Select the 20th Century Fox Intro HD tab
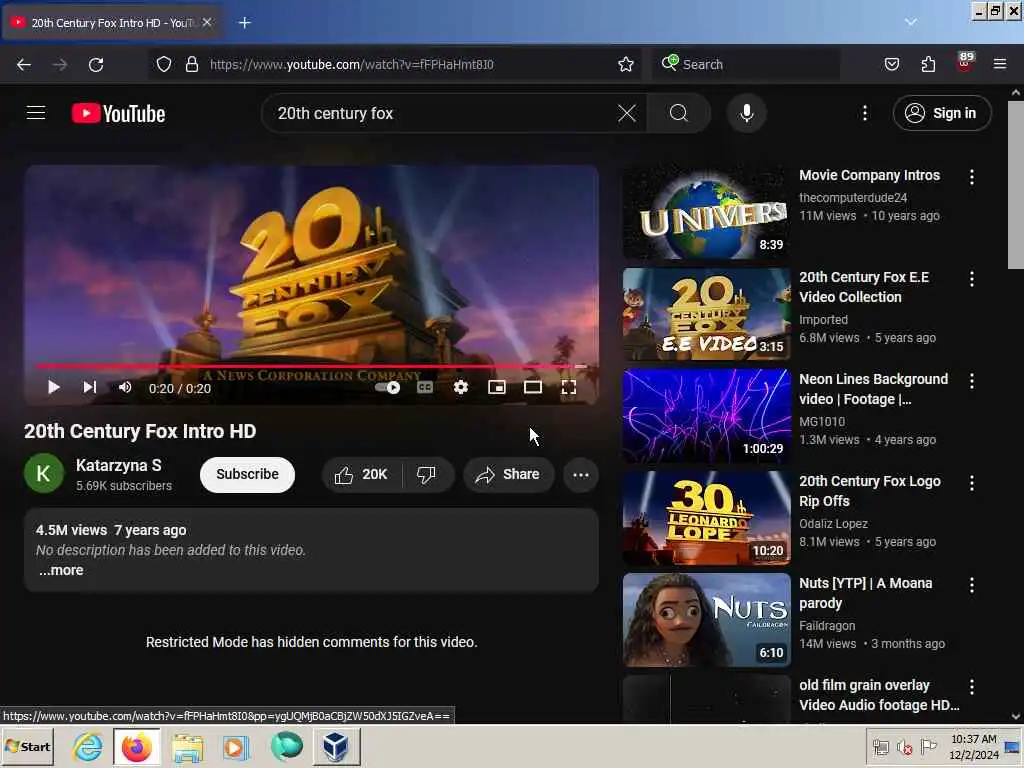 (x=111, y=23)
